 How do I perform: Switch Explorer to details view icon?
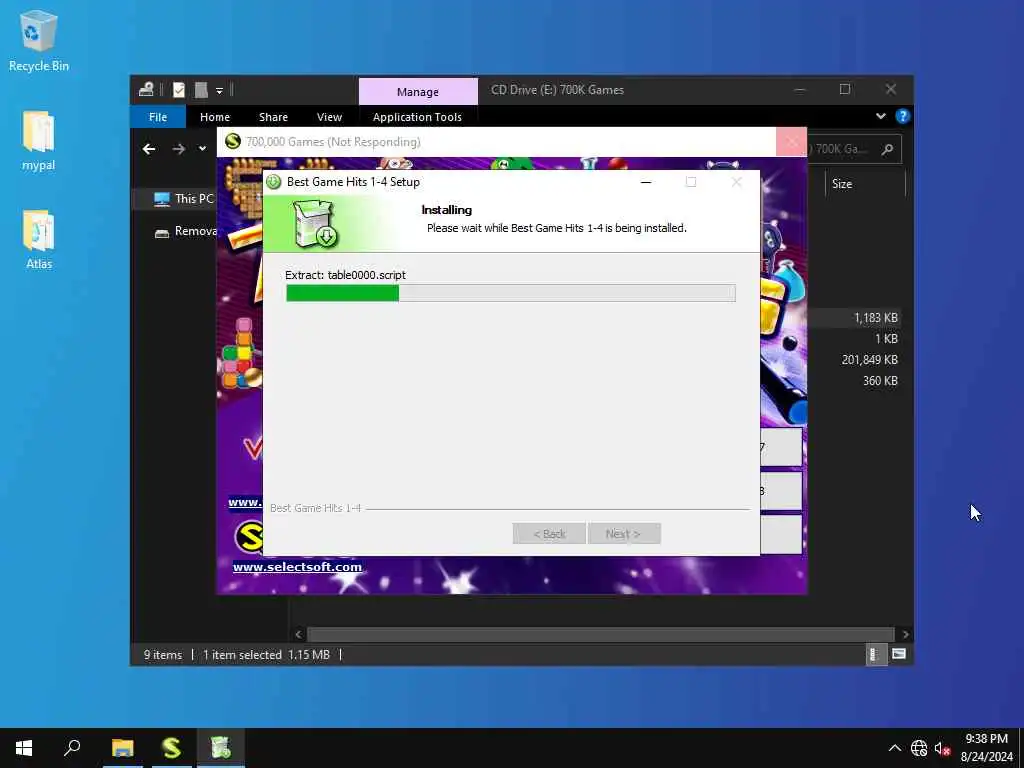coord(874,654)
